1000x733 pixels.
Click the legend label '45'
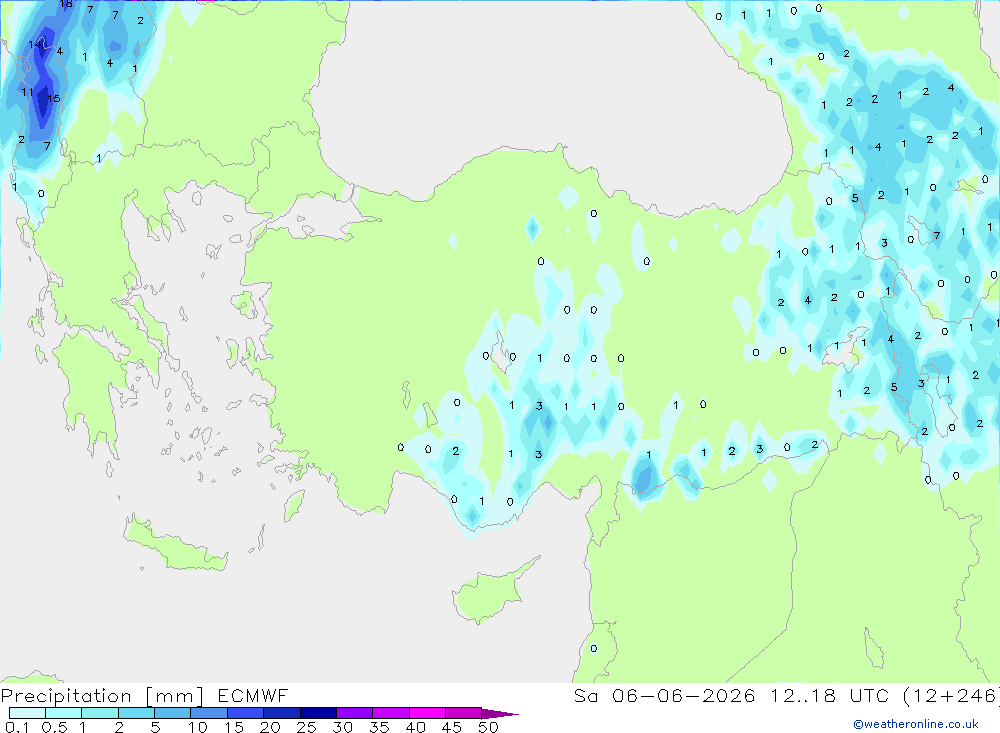452,727
